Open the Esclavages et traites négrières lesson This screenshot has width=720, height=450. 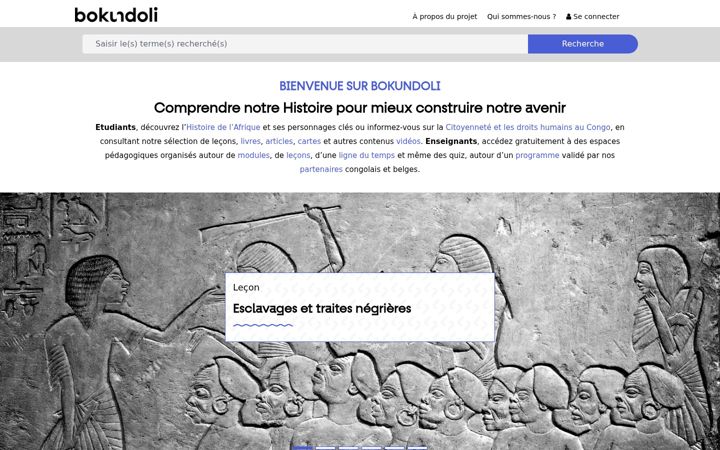(x=322, y=309)
